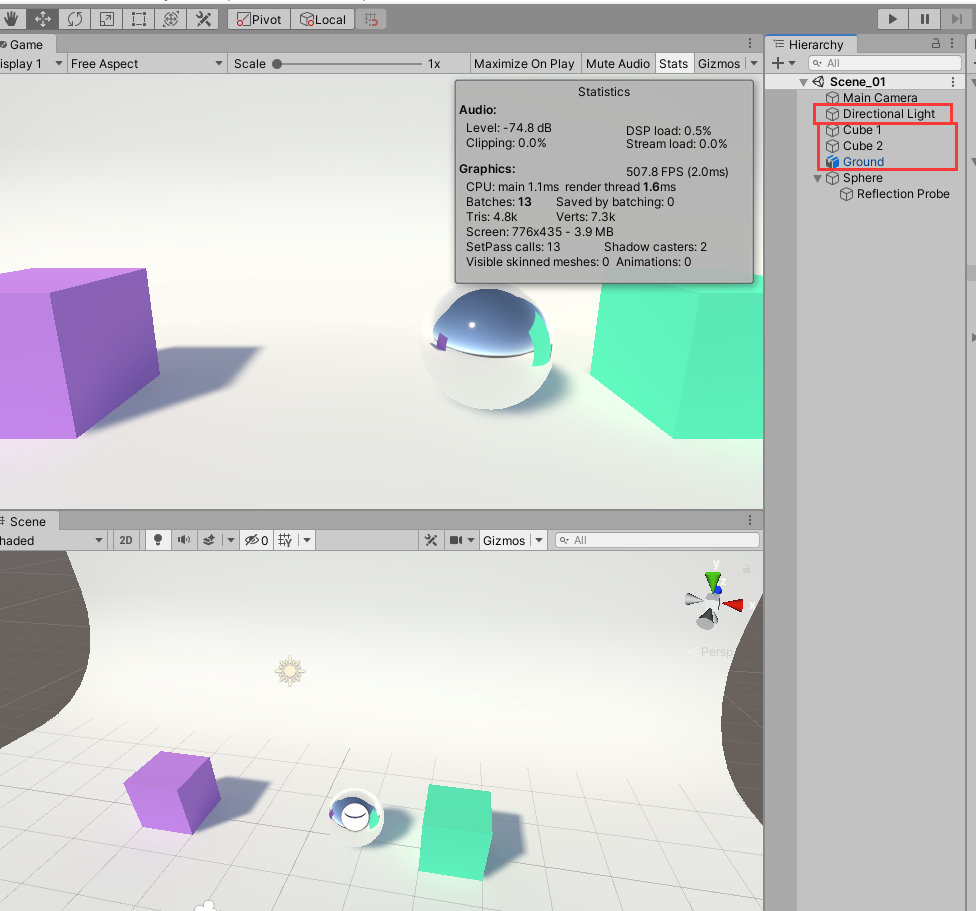Activate the Rotate tool

[x=74, y=18]
